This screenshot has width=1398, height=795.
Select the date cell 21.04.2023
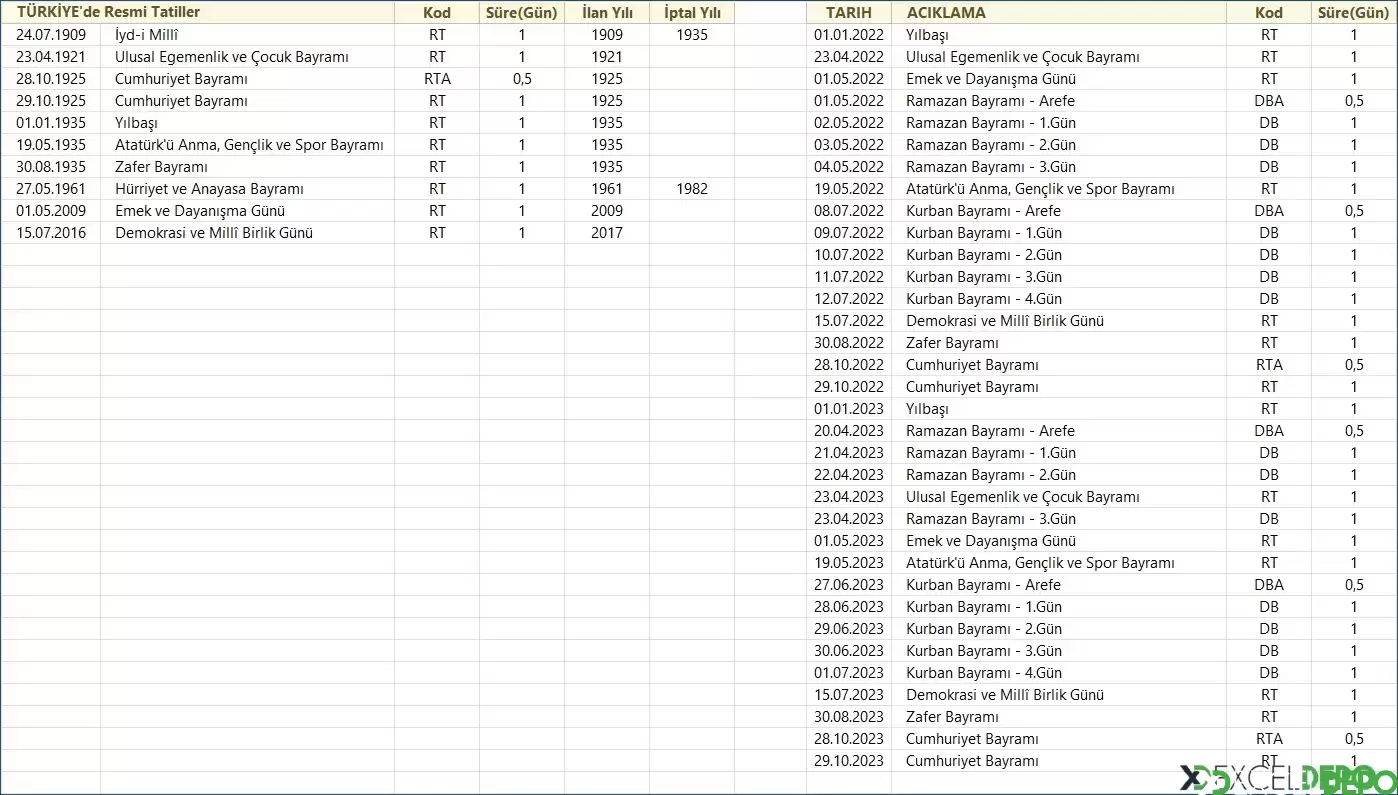tap(849, 453)
